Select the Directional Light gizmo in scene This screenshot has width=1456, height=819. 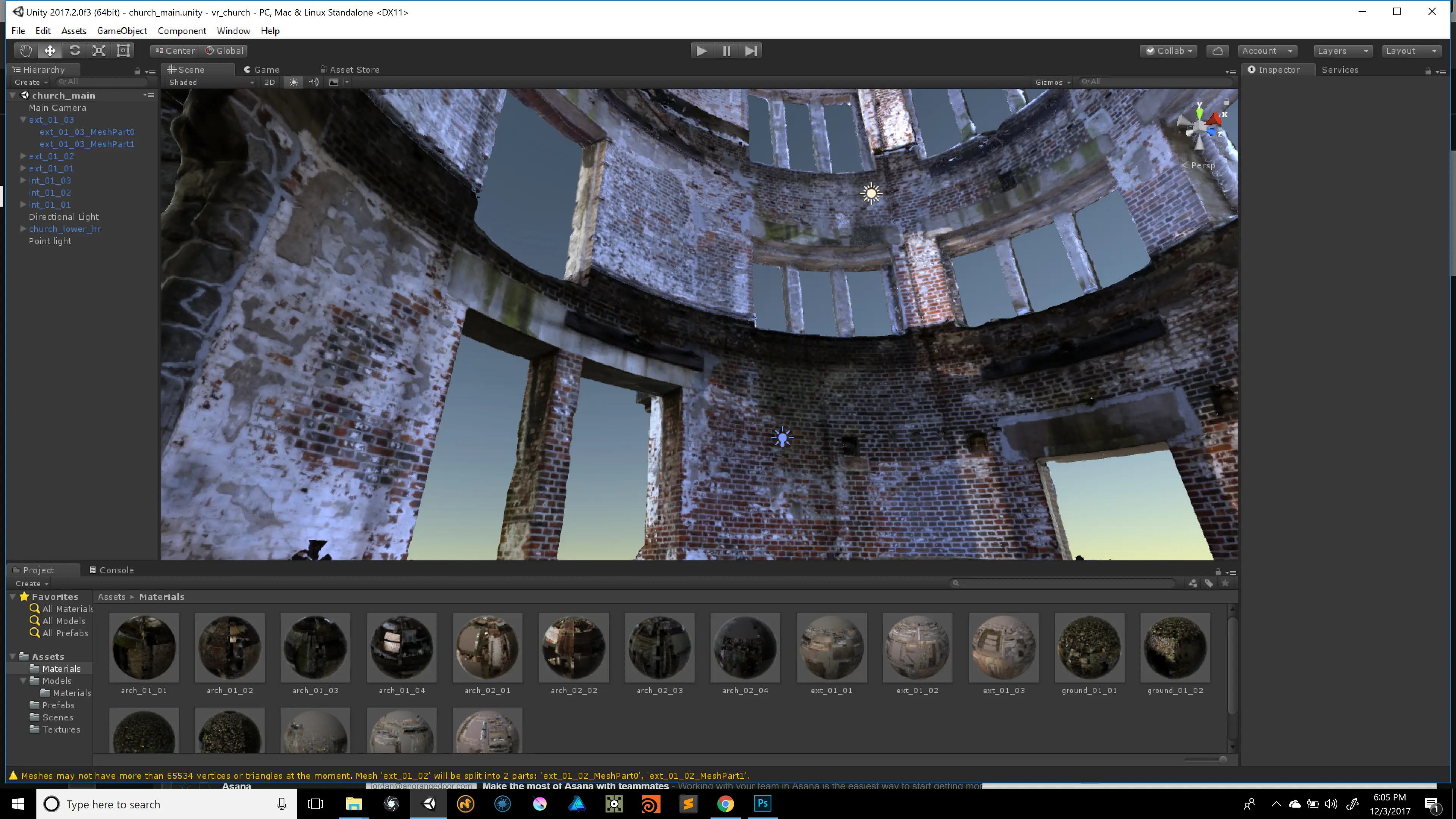[871, 193]
